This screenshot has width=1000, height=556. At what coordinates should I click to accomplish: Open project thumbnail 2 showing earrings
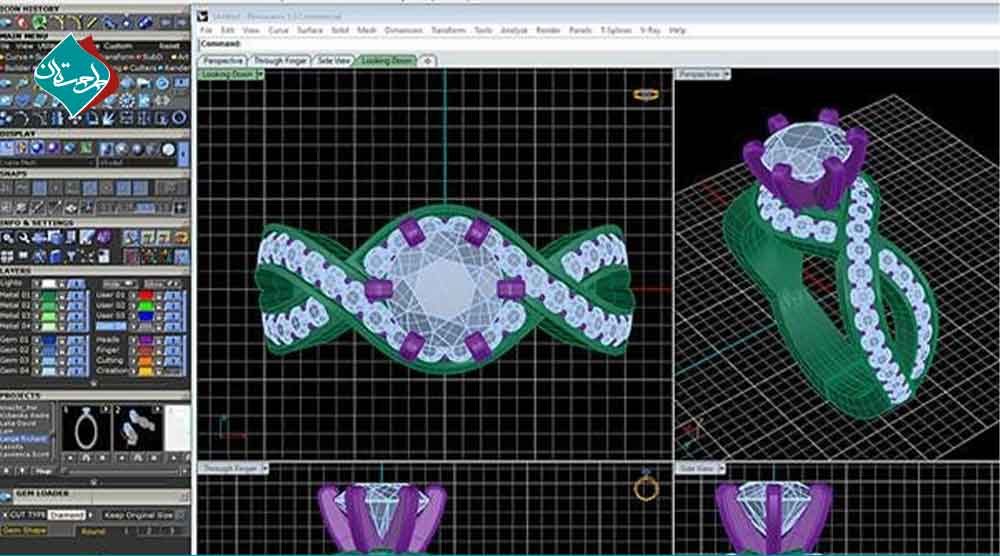(137, 428)
